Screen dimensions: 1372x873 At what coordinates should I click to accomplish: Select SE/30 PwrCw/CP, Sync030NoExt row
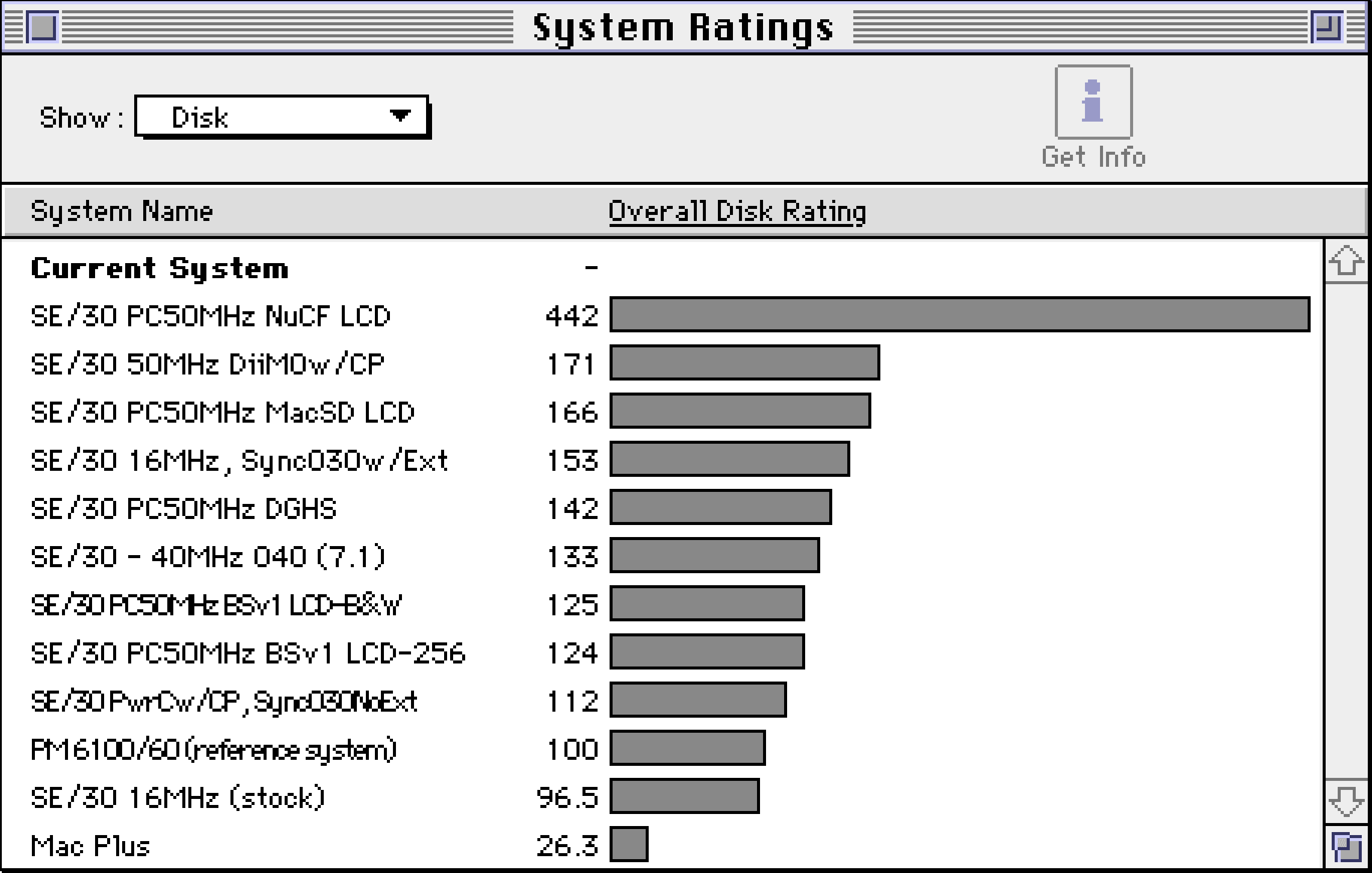click(x=662, y=700)
